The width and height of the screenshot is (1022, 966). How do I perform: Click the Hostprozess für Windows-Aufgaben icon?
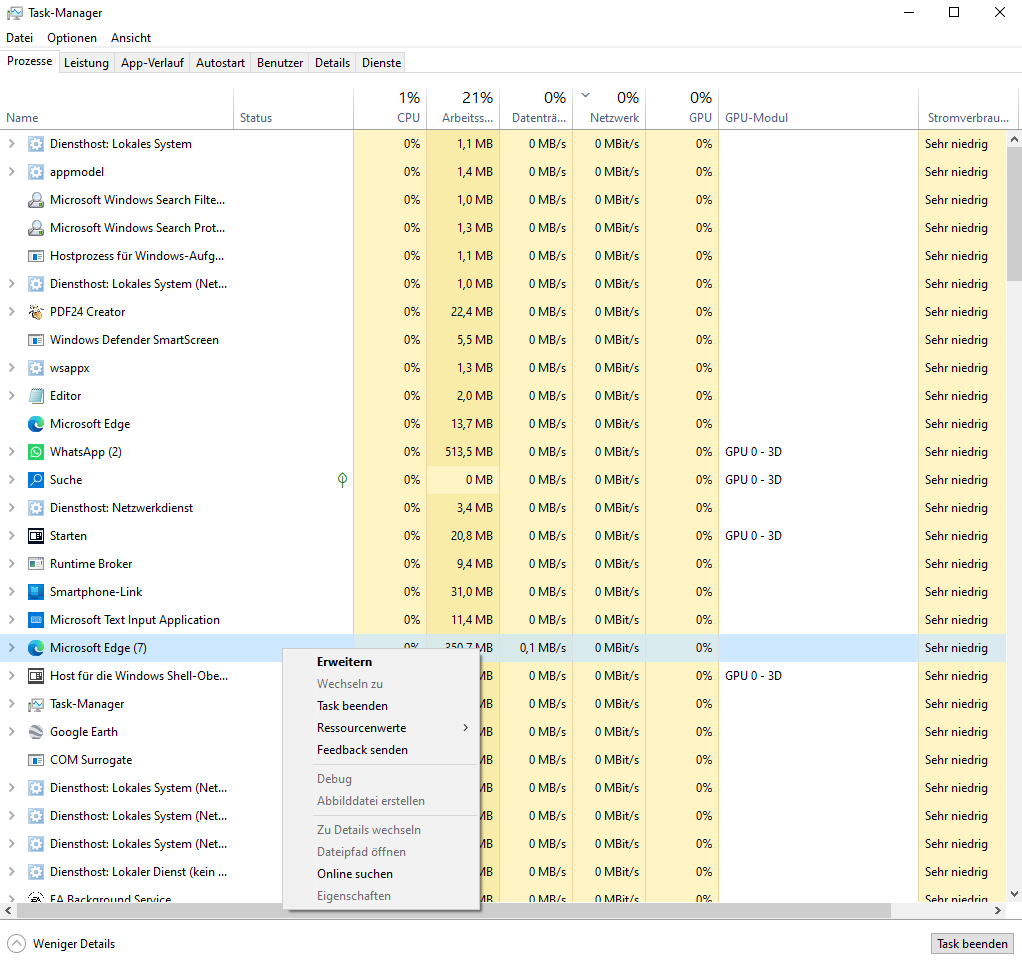tap(36, 256)
